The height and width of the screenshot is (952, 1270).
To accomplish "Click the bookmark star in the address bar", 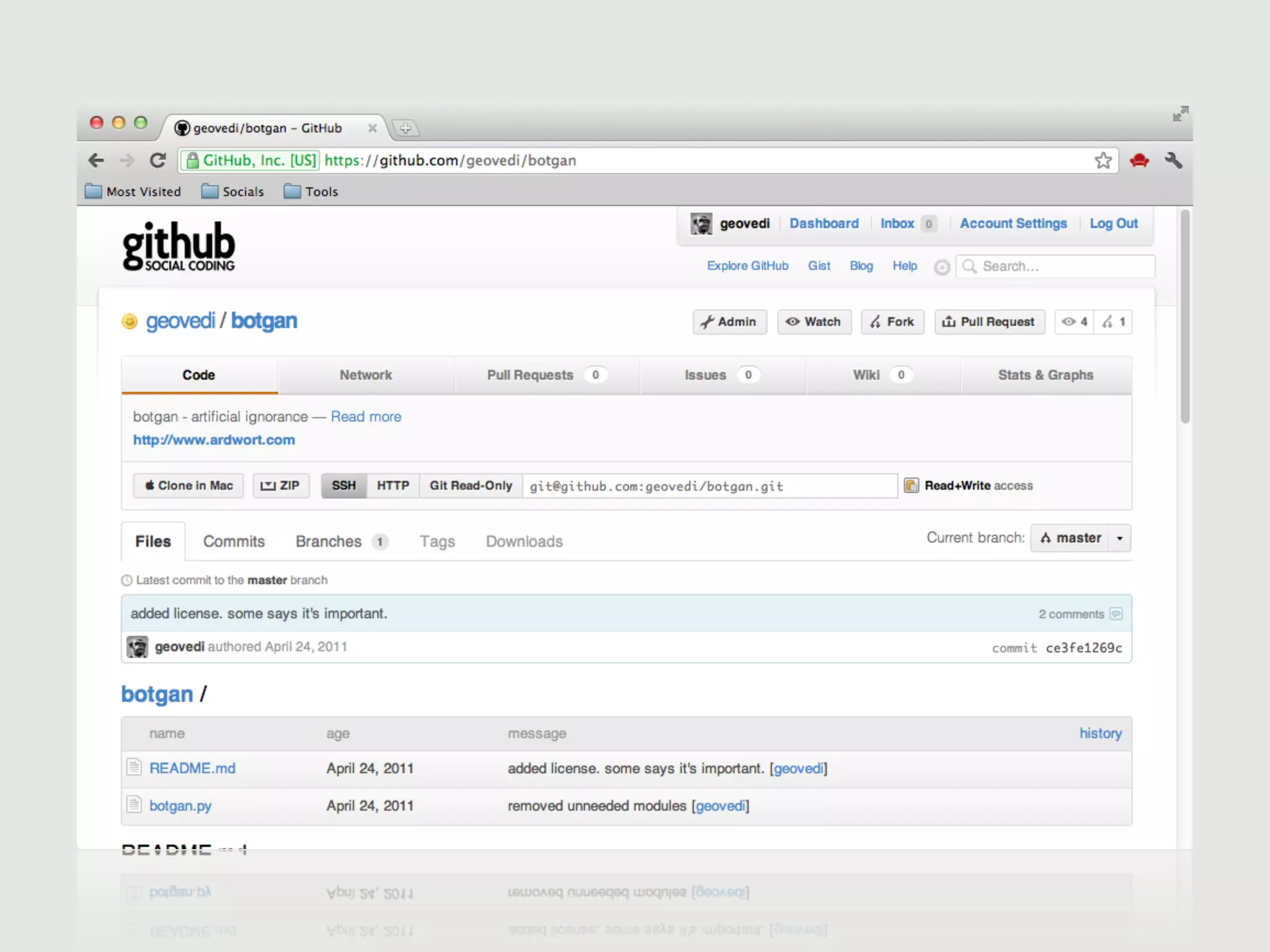I will coord(1103,161).
